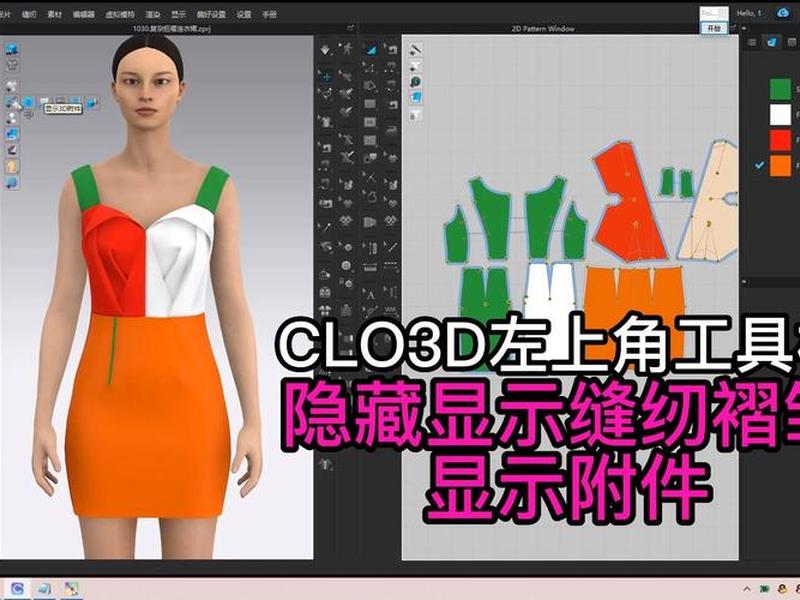Open the 缝纫 (sewing) menu
800x600 pixels.
pos(29,14)
